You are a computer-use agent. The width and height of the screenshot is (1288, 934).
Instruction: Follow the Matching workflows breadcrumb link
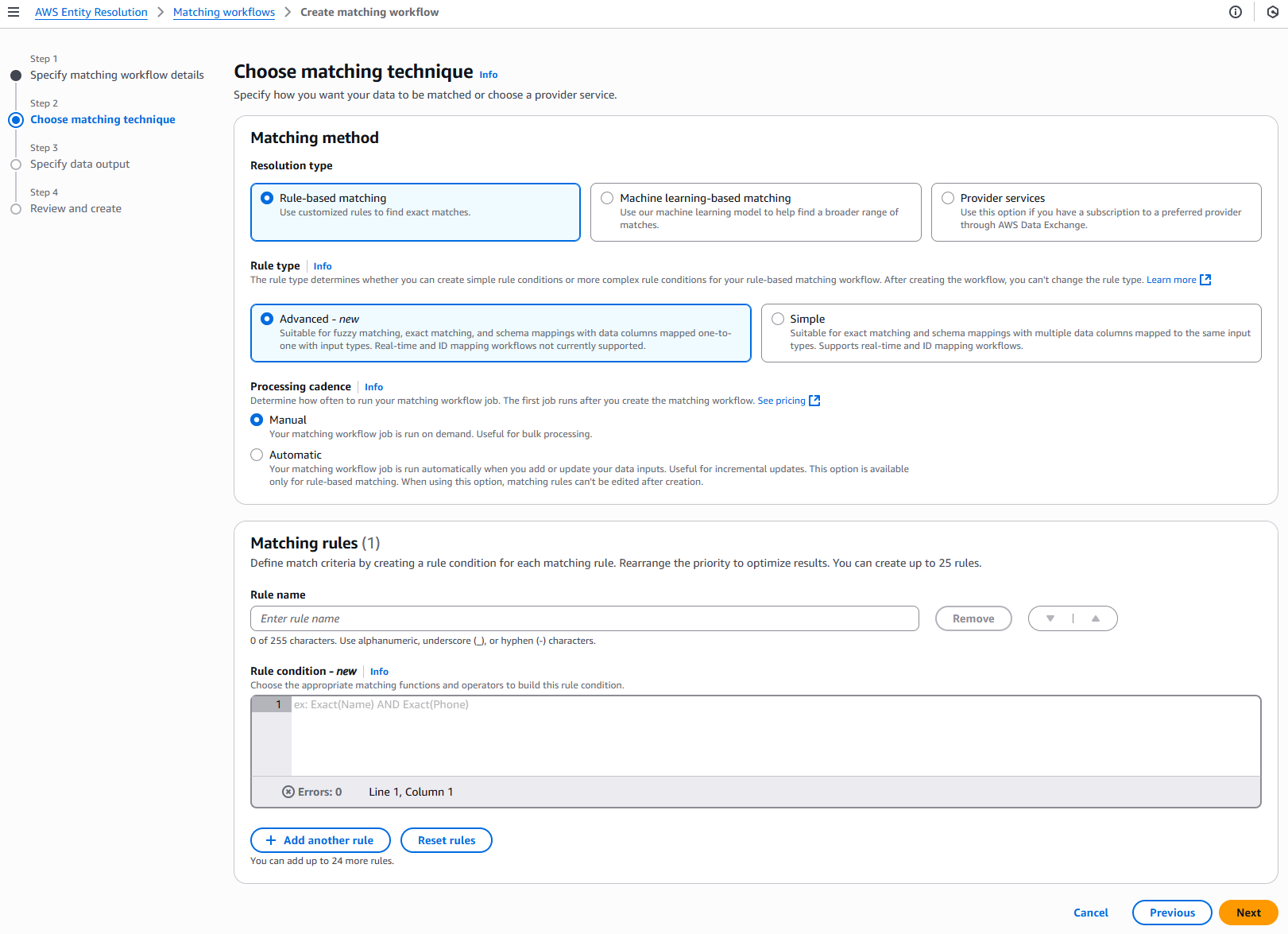[223, 12]
